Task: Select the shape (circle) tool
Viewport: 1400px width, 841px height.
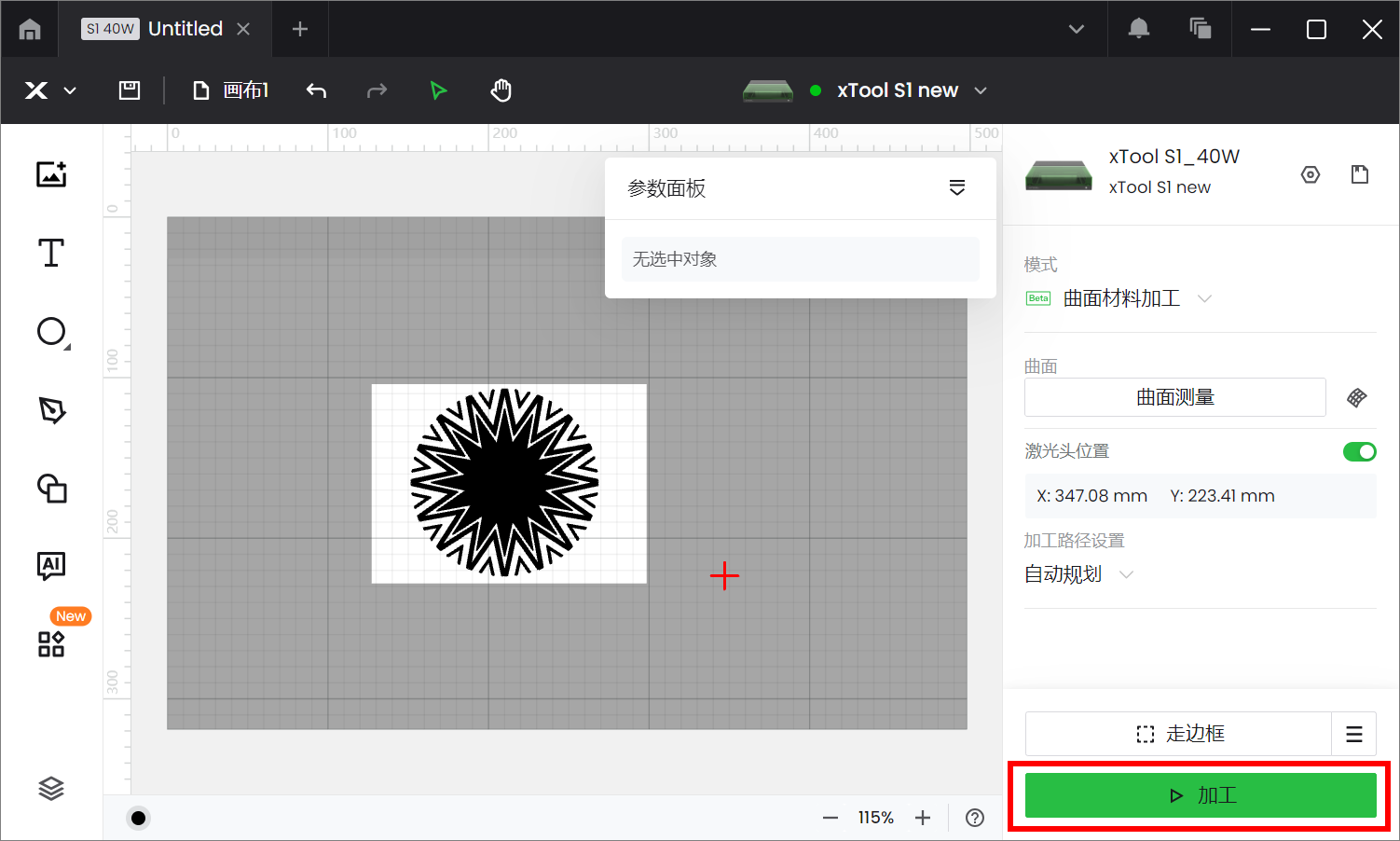Action: pyautogui.click(x=51, y=332)
